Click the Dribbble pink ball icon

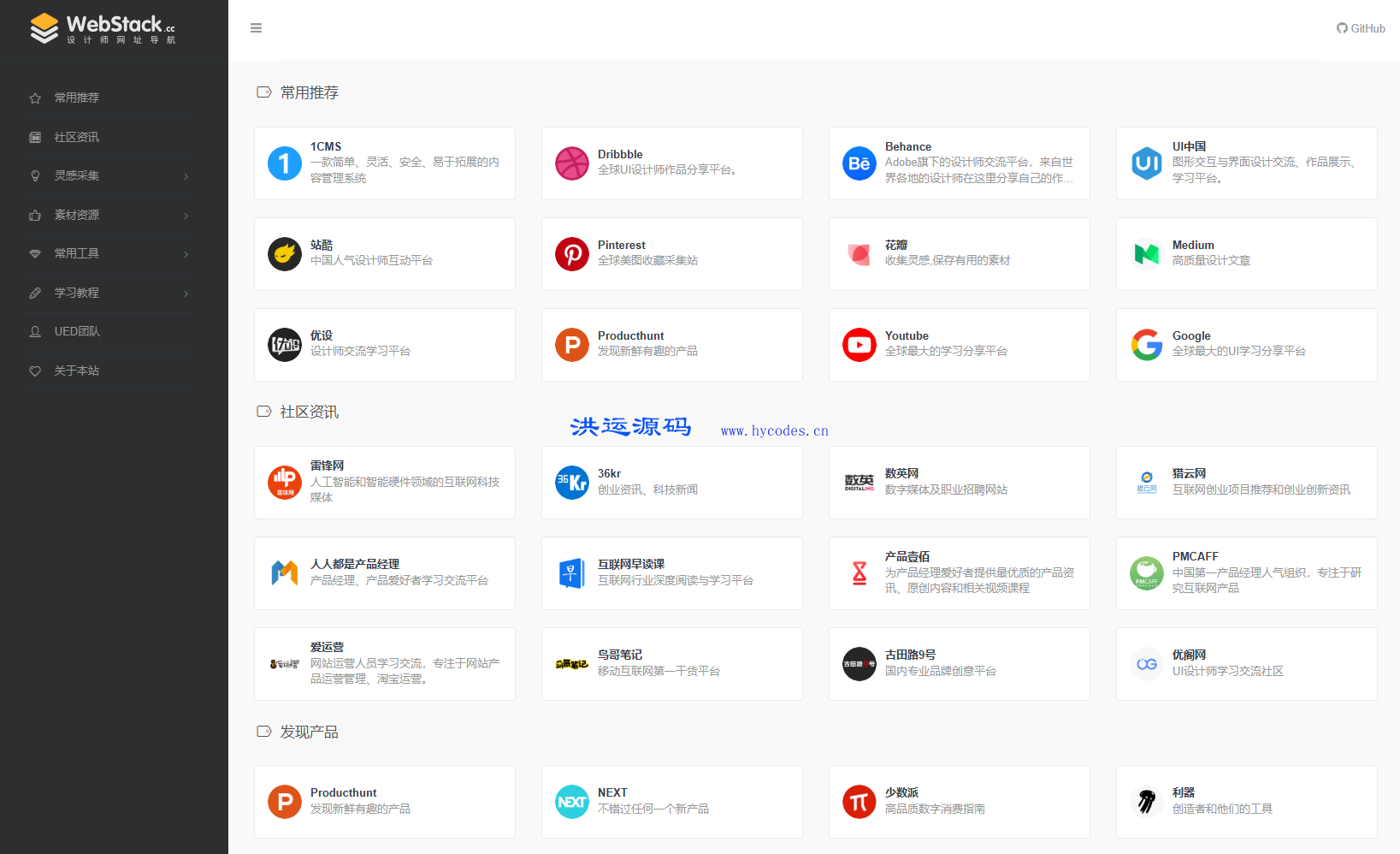[572, 163]
